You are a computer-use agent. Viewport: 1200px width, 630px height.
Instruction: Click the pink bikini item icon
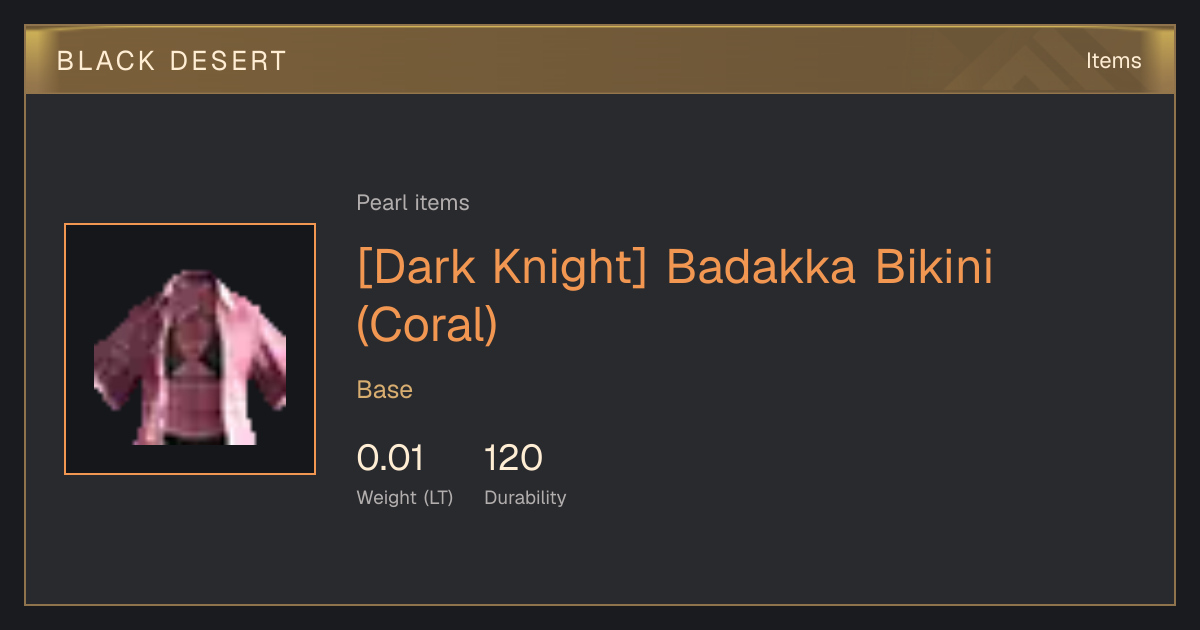[x=190, y=357]
